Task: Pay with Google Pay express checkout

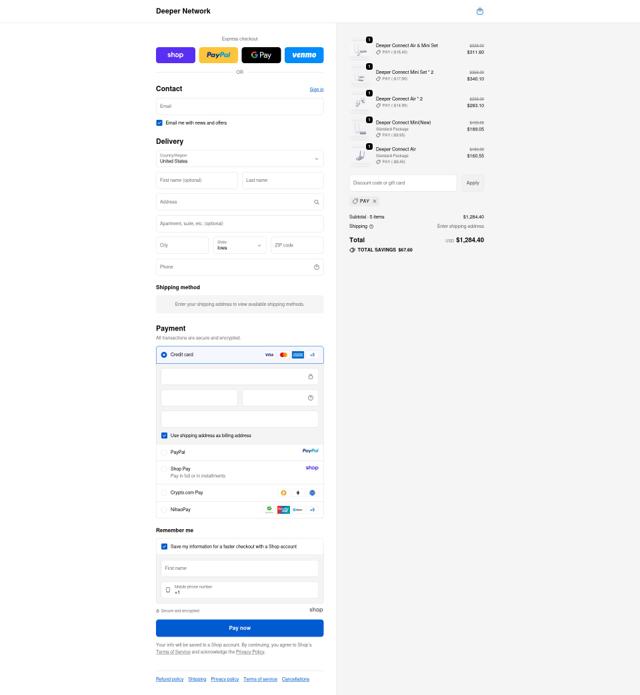Action: [261, 55]
